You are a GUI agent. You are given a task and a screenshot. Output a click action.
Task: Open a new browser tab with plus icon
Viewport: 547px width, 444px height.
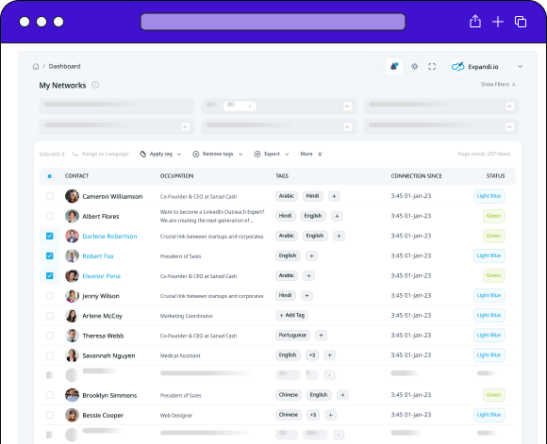tap(498, 22)
